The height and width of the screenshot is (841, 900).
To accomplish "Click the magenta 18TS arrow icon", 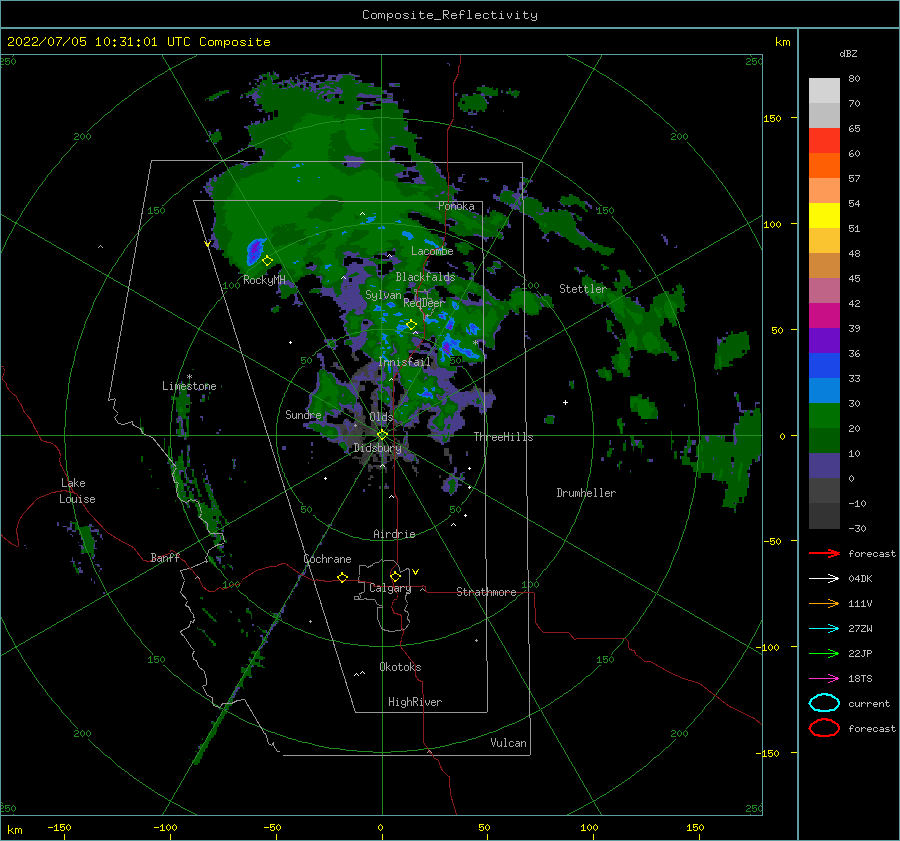I will tap(824, 679).
